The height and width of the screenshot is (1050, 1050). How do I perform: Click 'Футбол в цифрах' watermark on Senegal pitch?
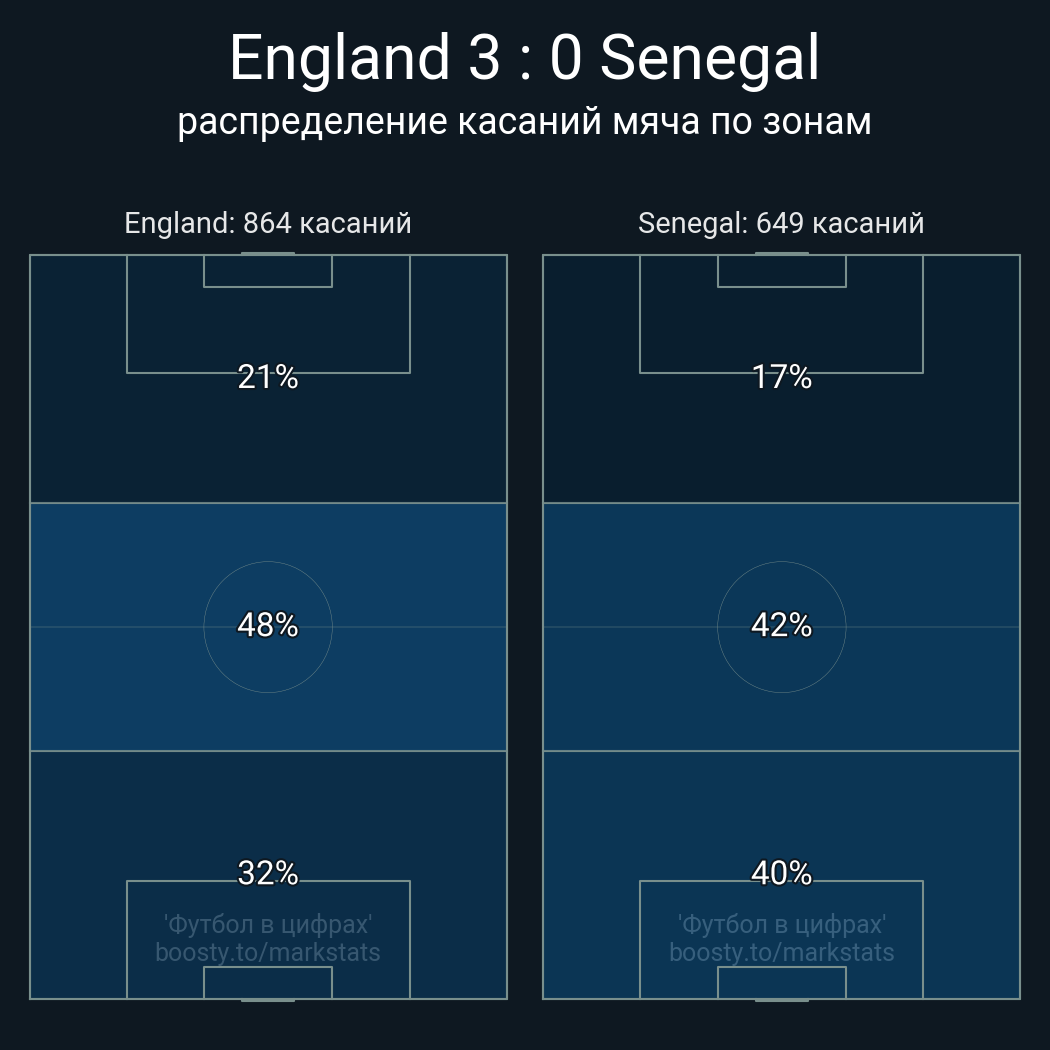781,924
